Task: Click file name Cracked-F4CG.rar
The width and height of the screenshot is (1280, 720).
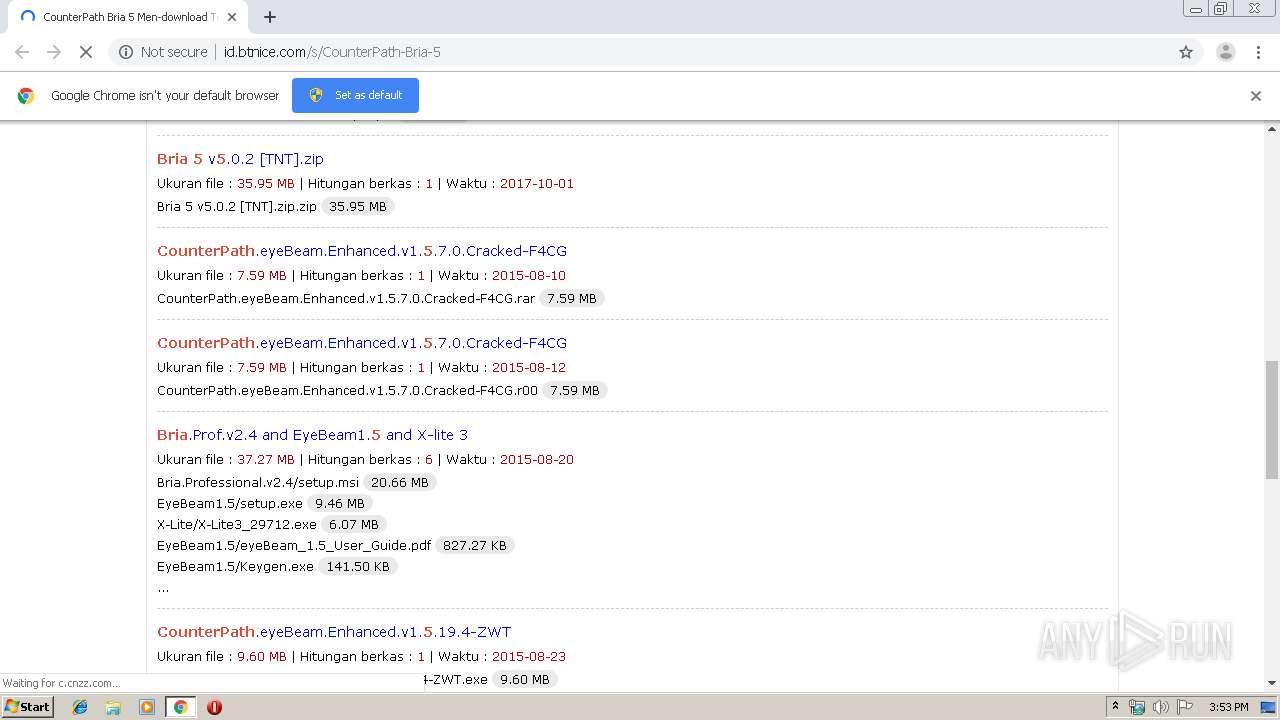Action: pyautogui.click(x=346, y=299)
